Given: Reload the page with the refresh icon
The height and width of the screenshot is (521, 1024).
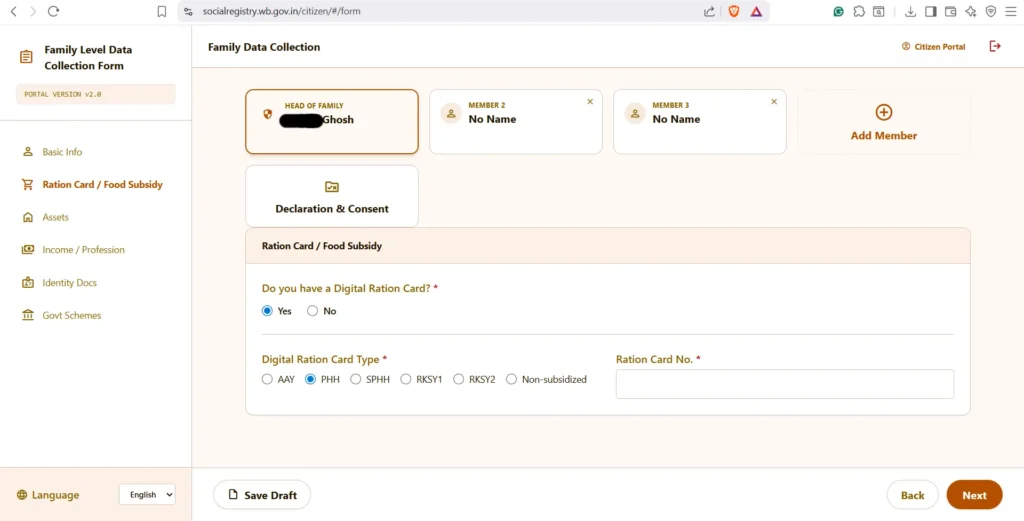Looking at the screenshot, I should pos(54,11).
